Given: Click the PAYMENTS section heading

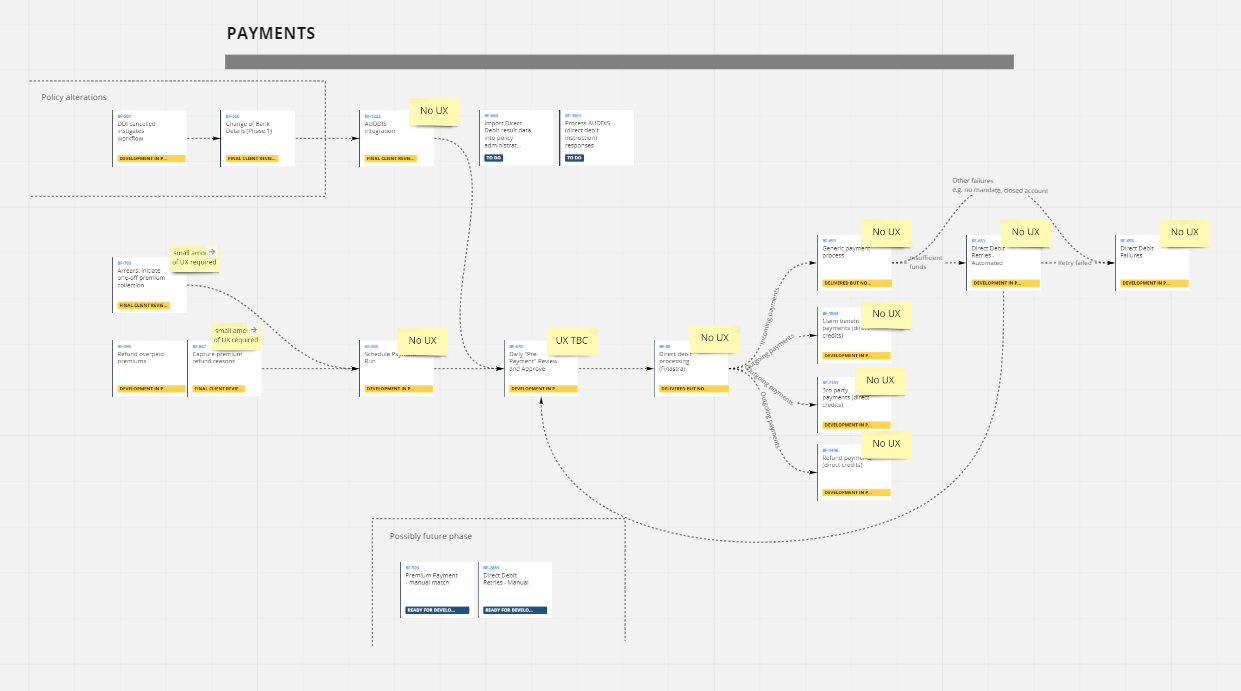Looking at the screenshot, I should tap(271, 33).
